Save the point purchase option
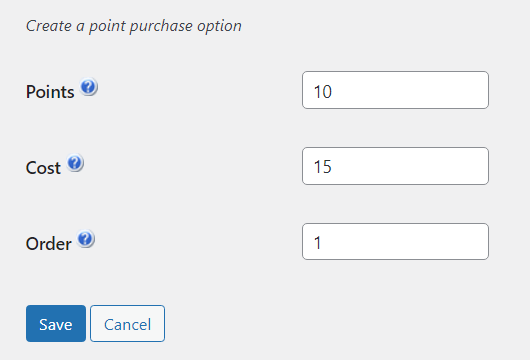Viewport: 530px width, 360px height. pyautogui.click(x=56, y=323)
